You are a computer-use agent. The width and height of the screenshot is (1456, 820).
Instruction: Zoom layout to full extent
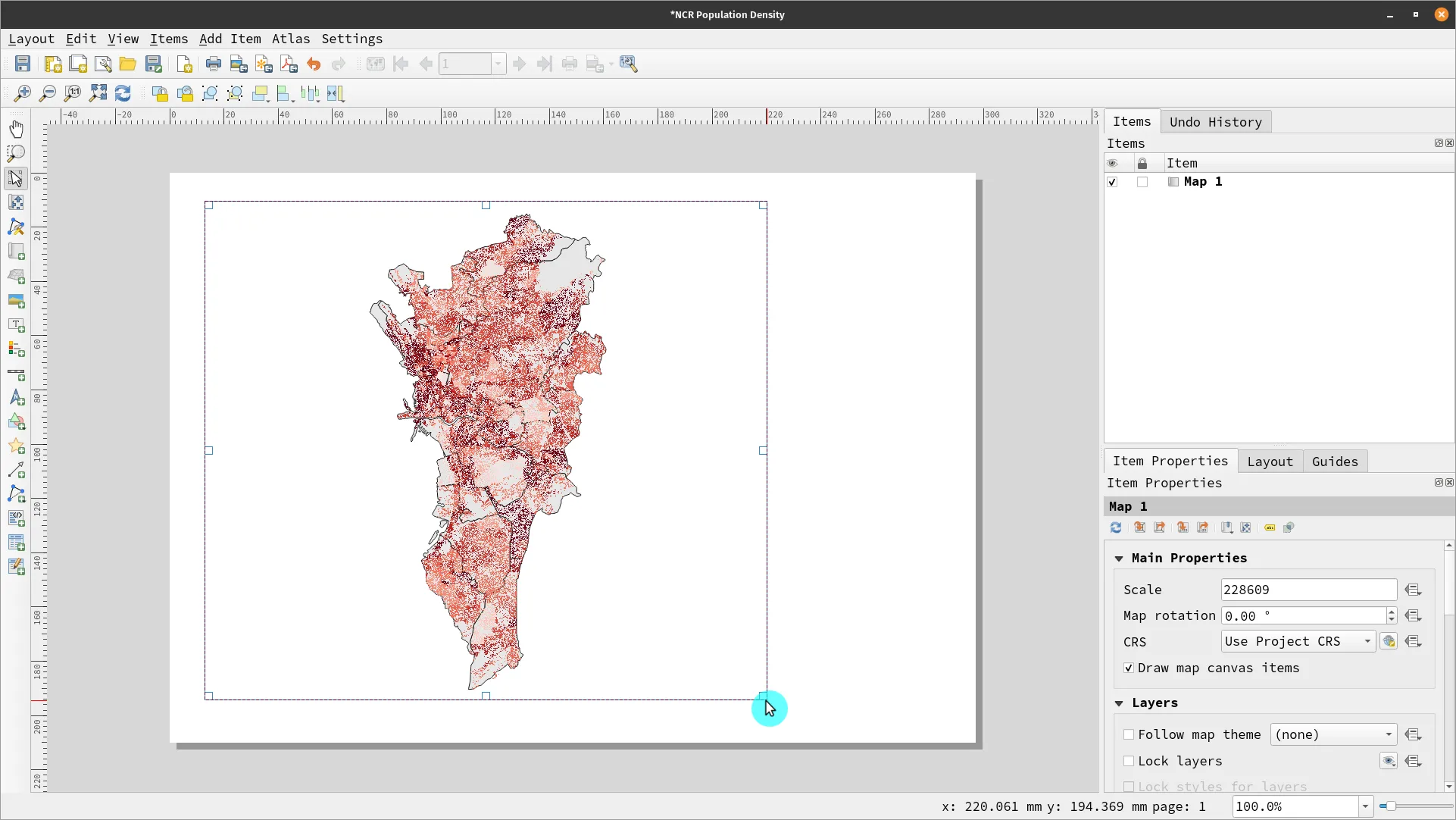(x=98, y=93)
